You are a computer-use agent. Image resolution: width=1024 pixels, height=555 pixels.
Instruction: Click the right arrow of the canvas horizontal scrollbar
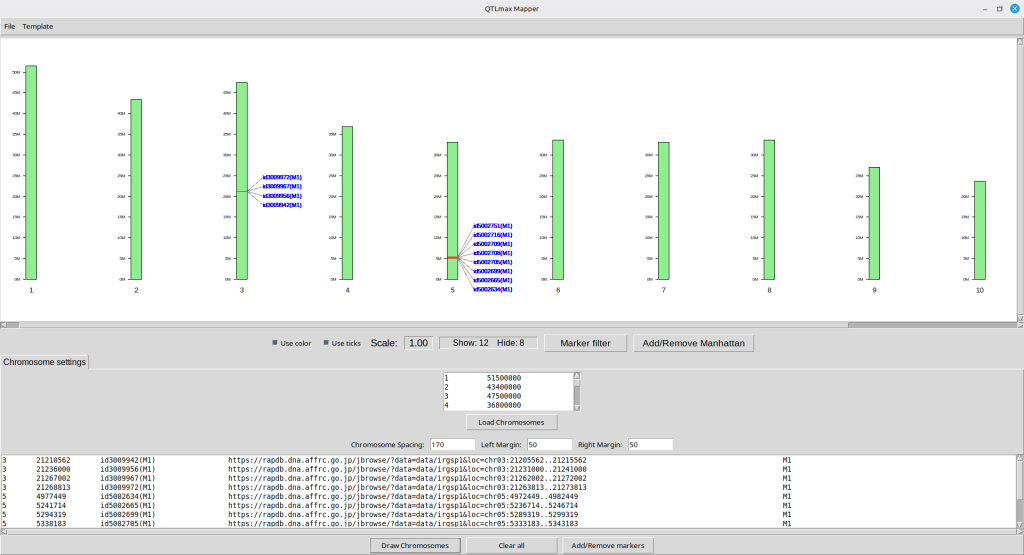1017,324
